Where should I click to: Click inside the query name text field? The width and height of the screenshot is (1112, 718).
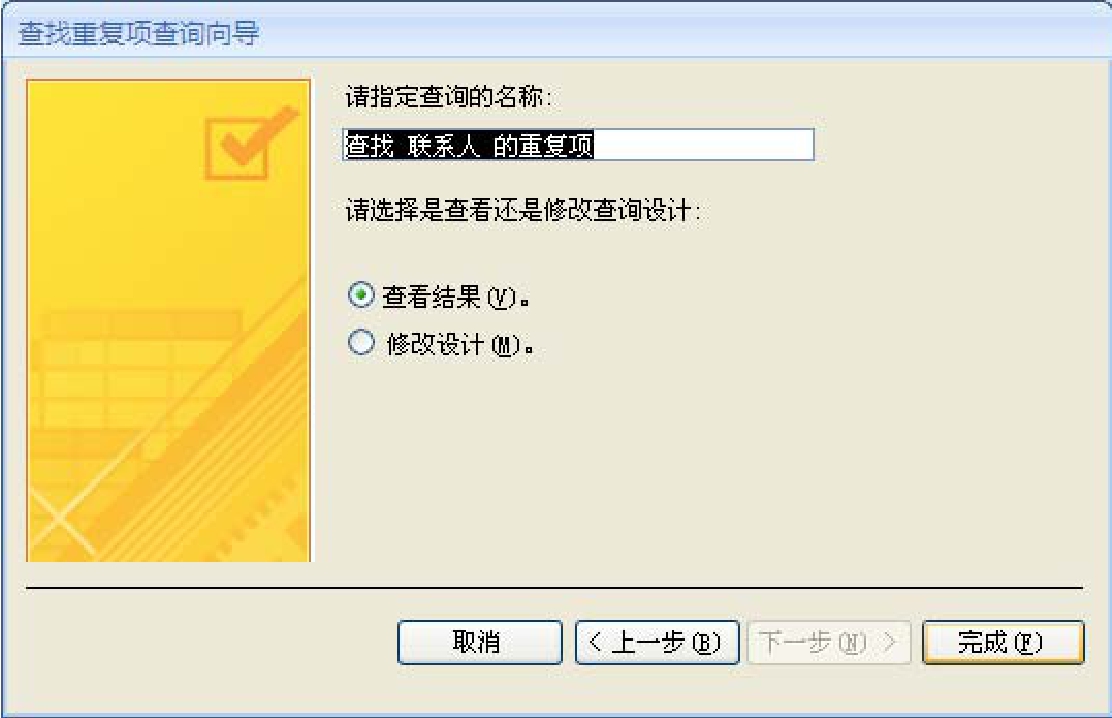[578, 145]
